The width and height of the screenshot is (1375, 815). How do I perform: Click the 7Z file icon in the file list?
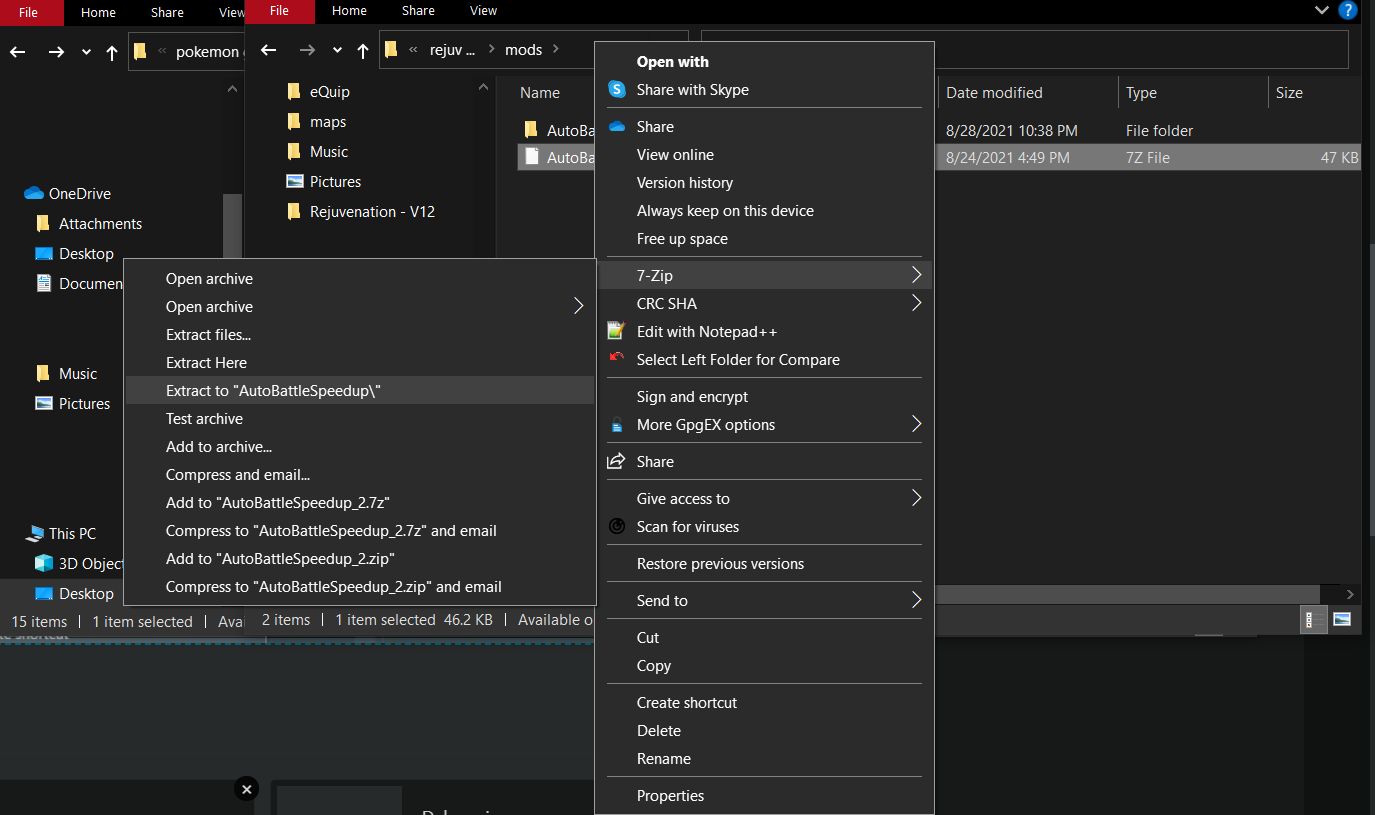click(532, 157)
